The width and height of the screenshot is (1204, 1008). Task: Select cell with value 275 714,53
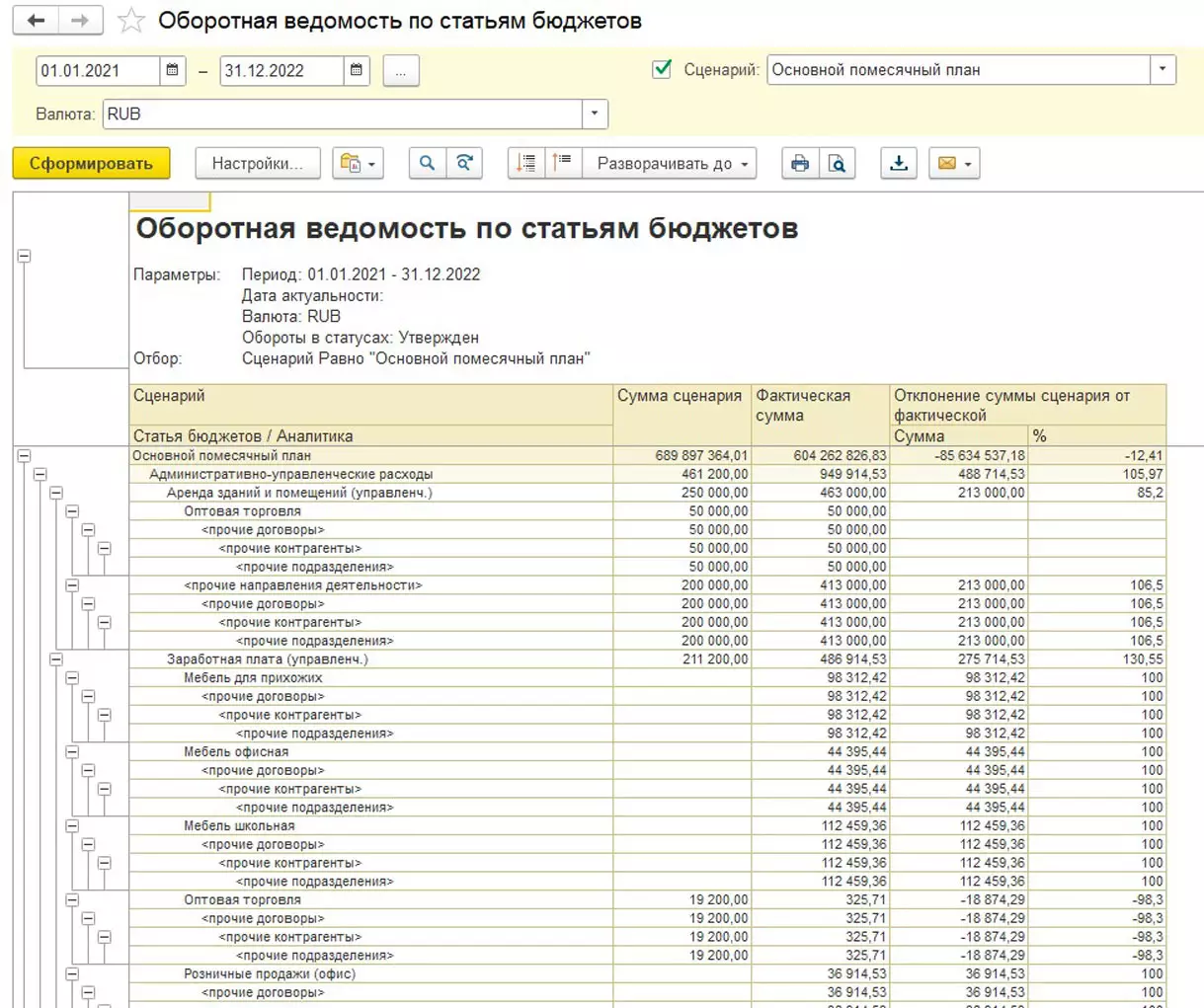click(x=959, y=659)
